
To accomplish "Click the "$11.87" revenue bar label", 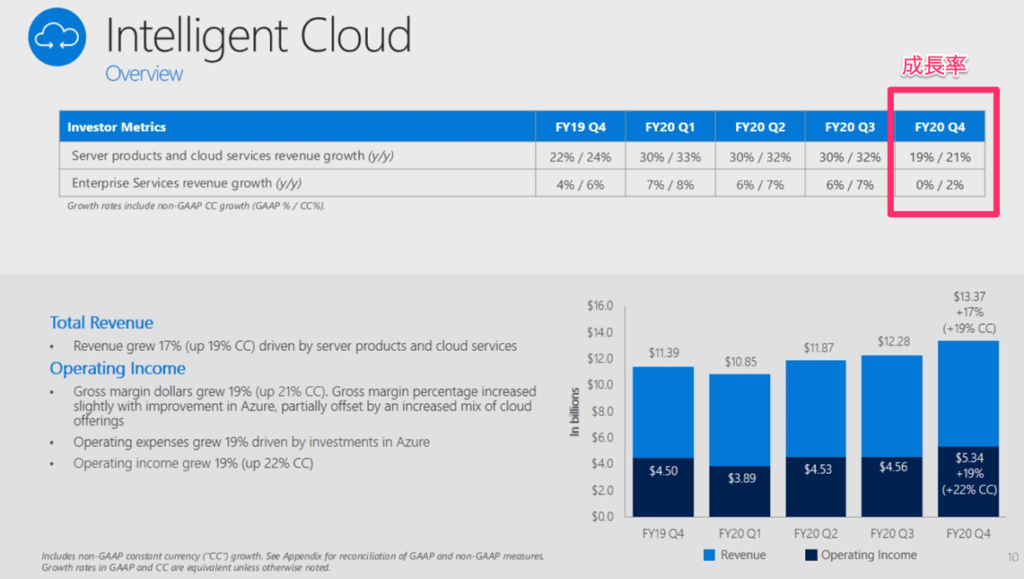I will click(x=819, y=348).
